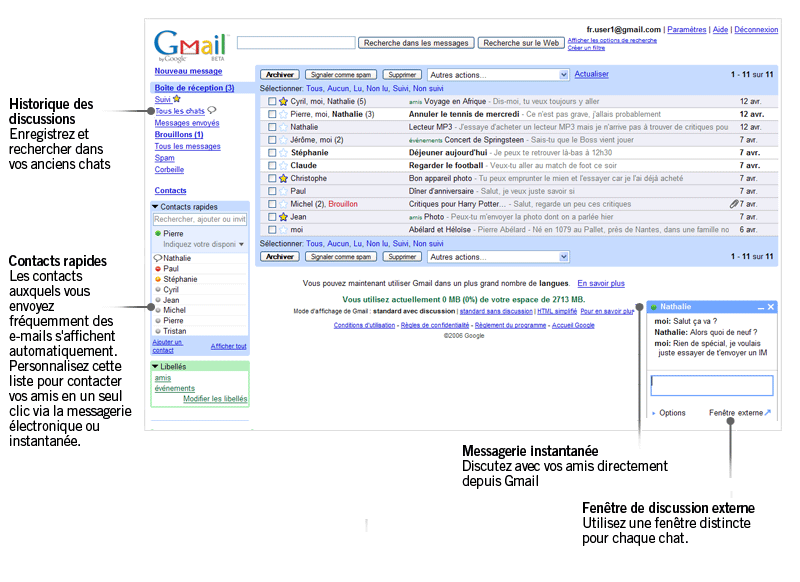Click Recherche sur le Web button

pos(521,43)
